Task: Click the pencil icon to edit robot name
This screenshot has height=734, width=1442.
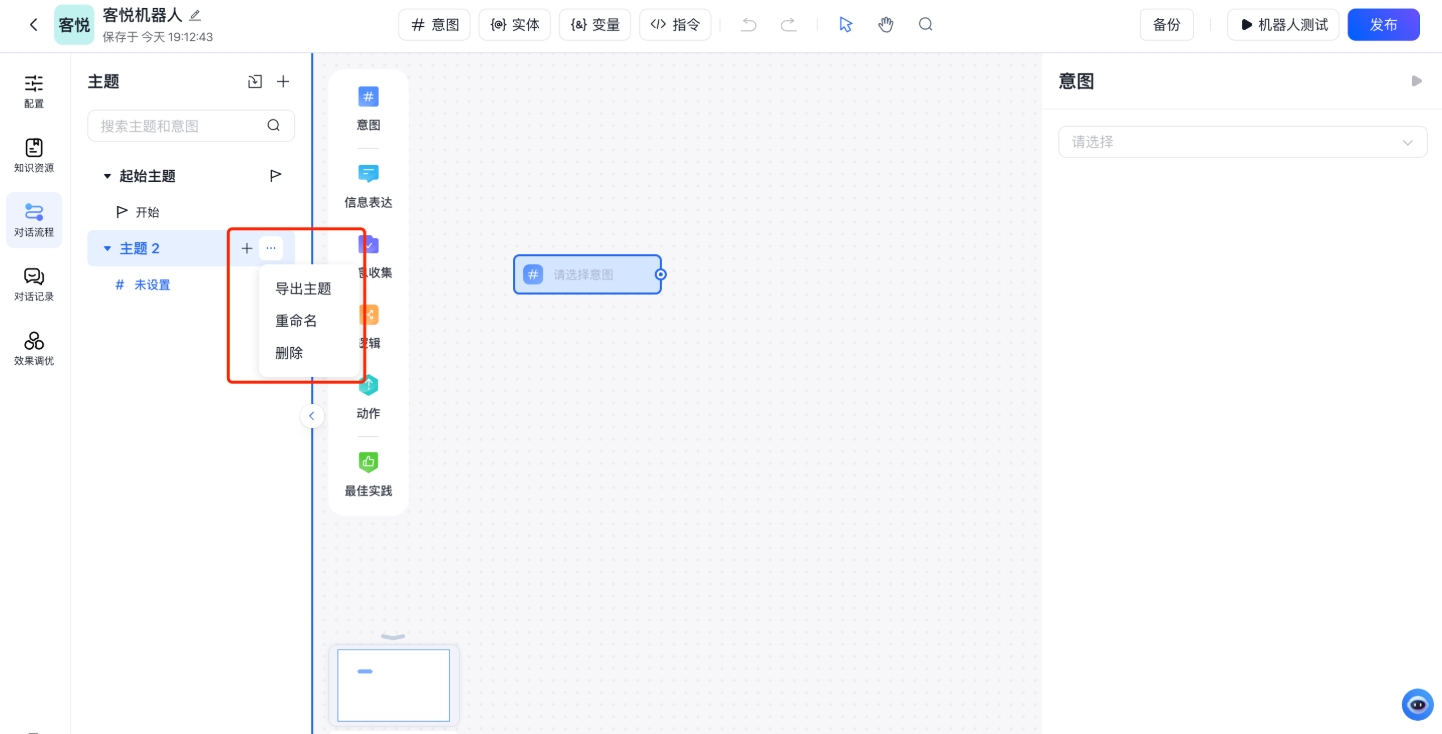Action: click(195, 15)
